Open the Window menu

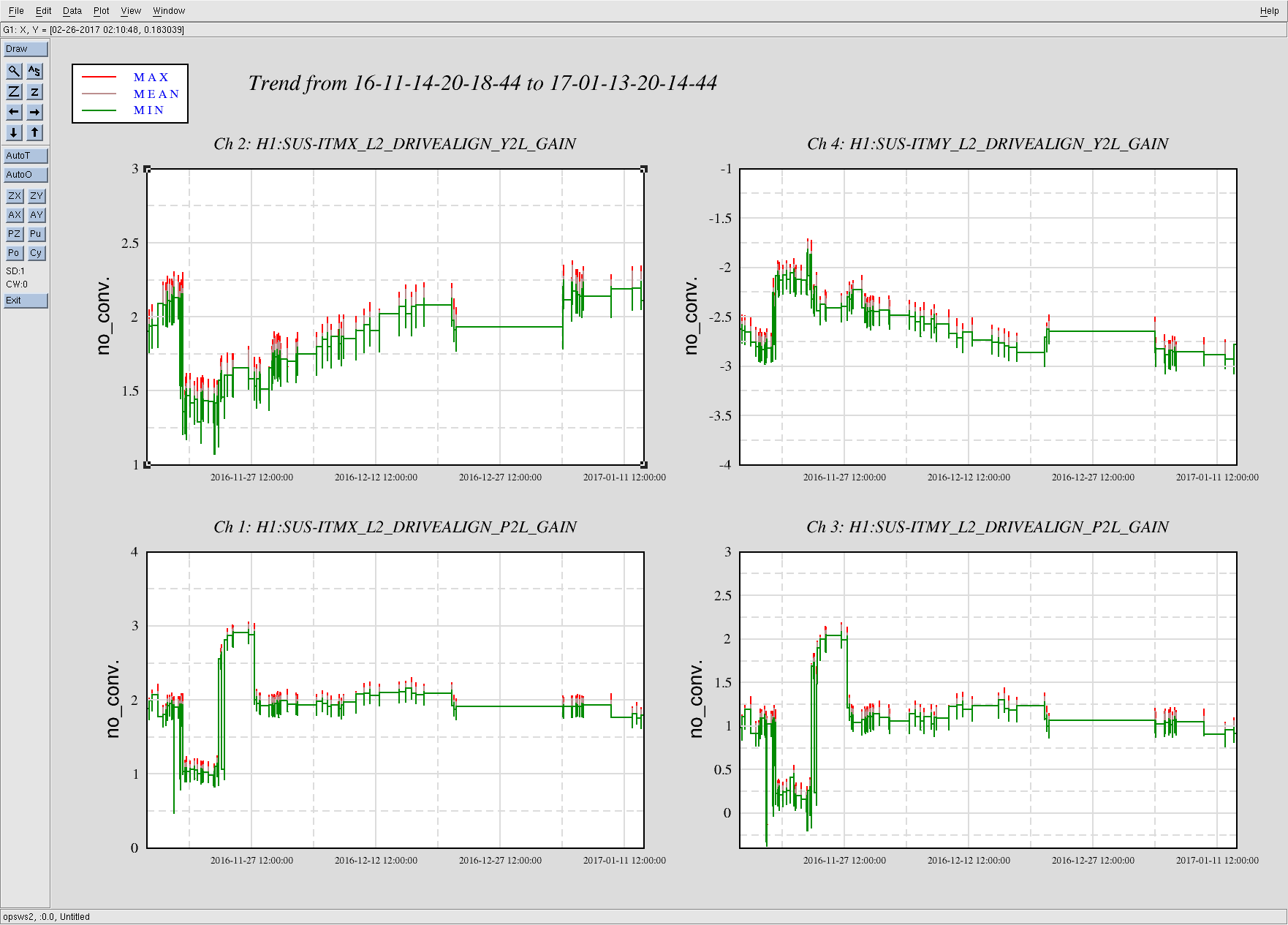(x=169, y=11)
